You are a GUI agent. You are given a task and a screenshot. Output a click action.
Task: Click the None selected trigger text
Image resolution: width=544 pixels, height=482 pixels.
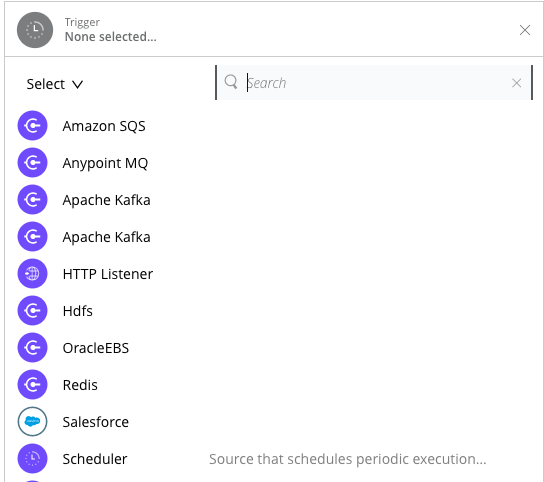pyautogui.click(x=111, y=36)
